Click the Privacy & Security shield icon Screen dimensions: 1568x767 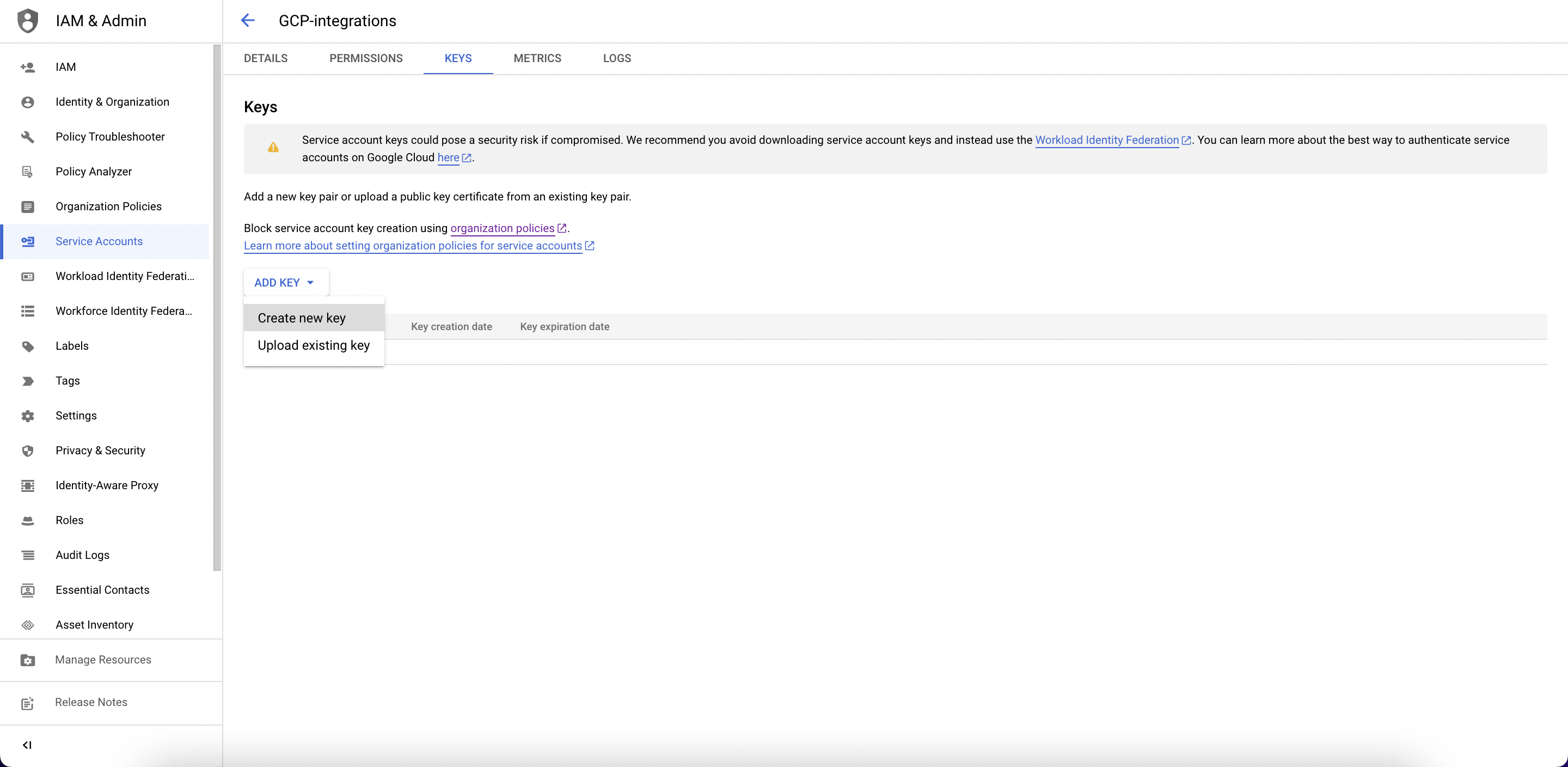tap(27, 451)
